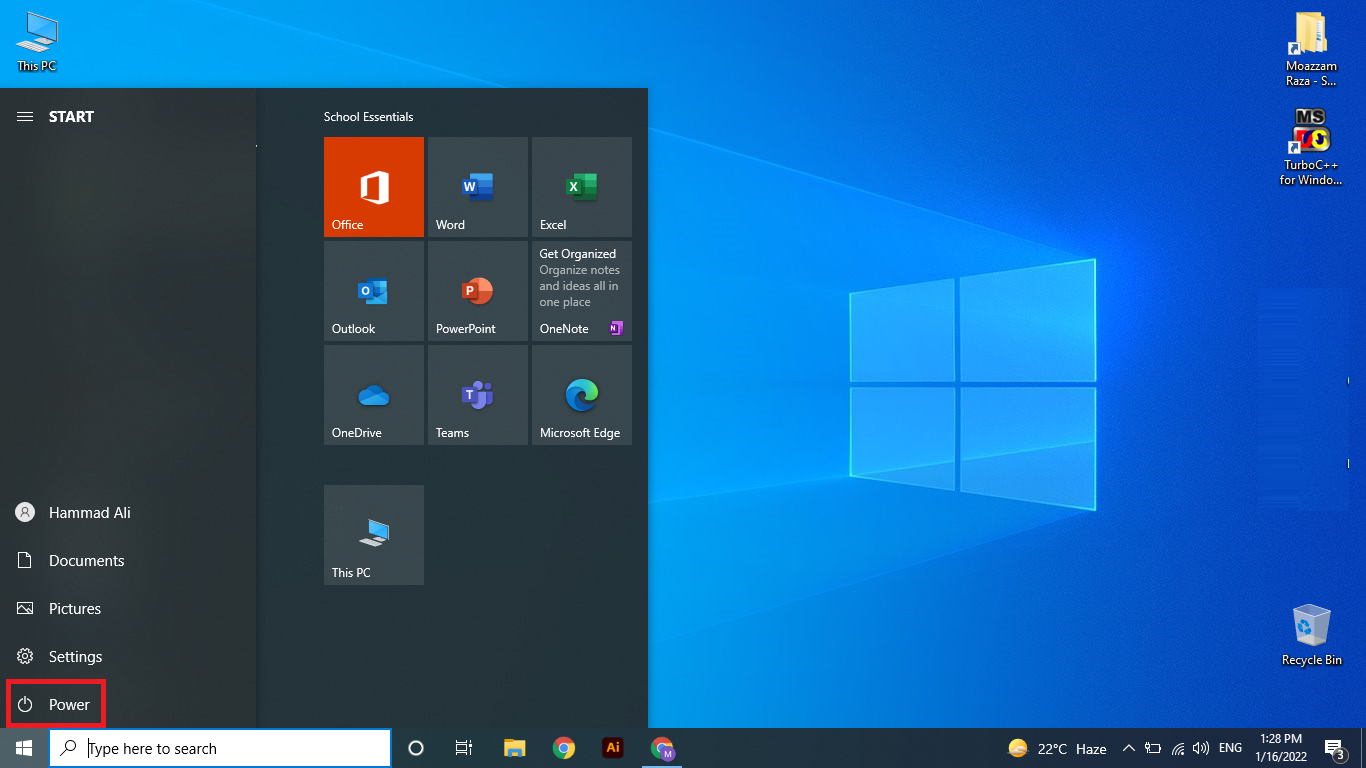Open Wi-Fi network flyout

pyautogui.click(x=1178, y=748)
